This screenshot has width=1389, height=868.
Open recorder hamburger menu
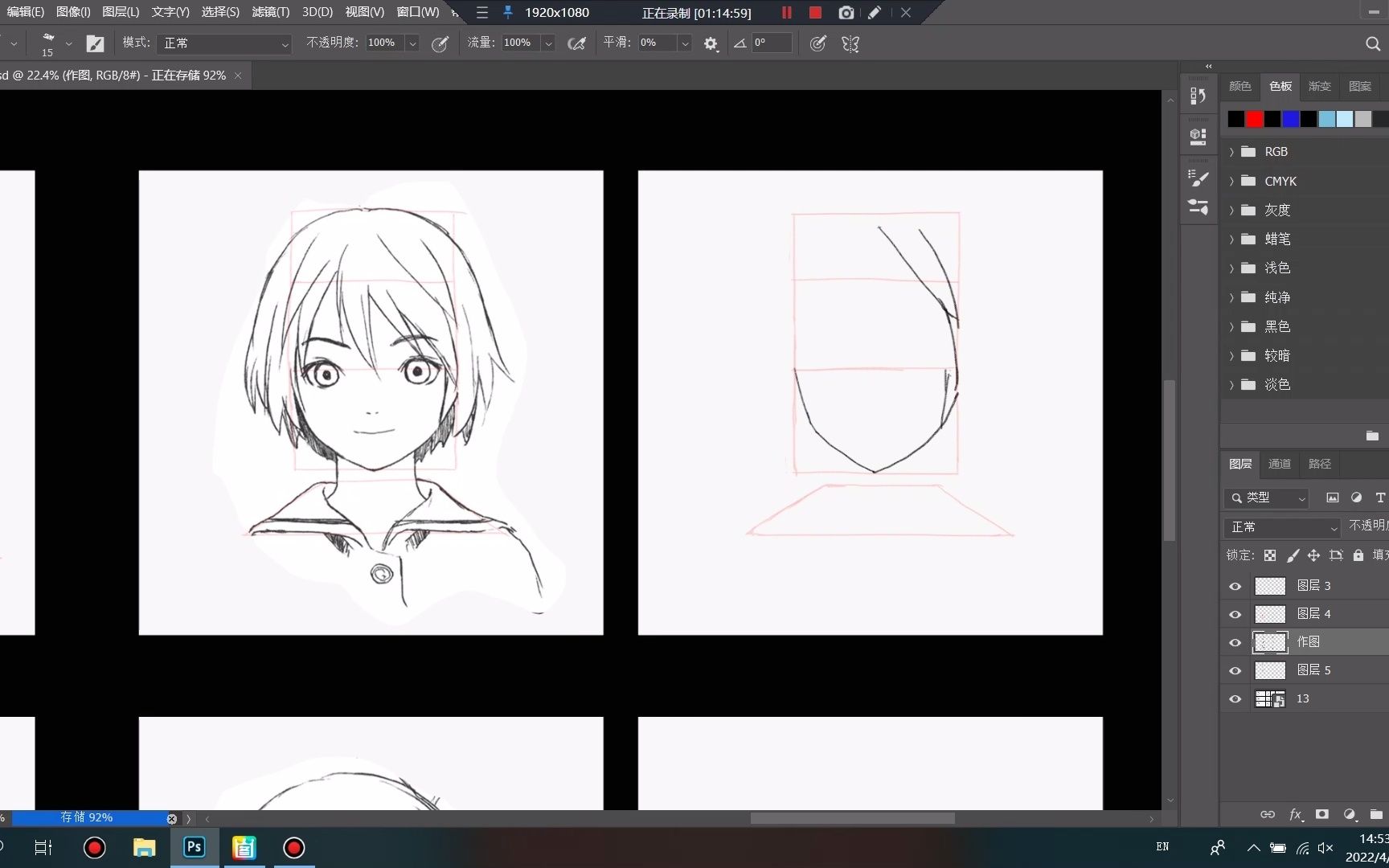tap(481, 13)
